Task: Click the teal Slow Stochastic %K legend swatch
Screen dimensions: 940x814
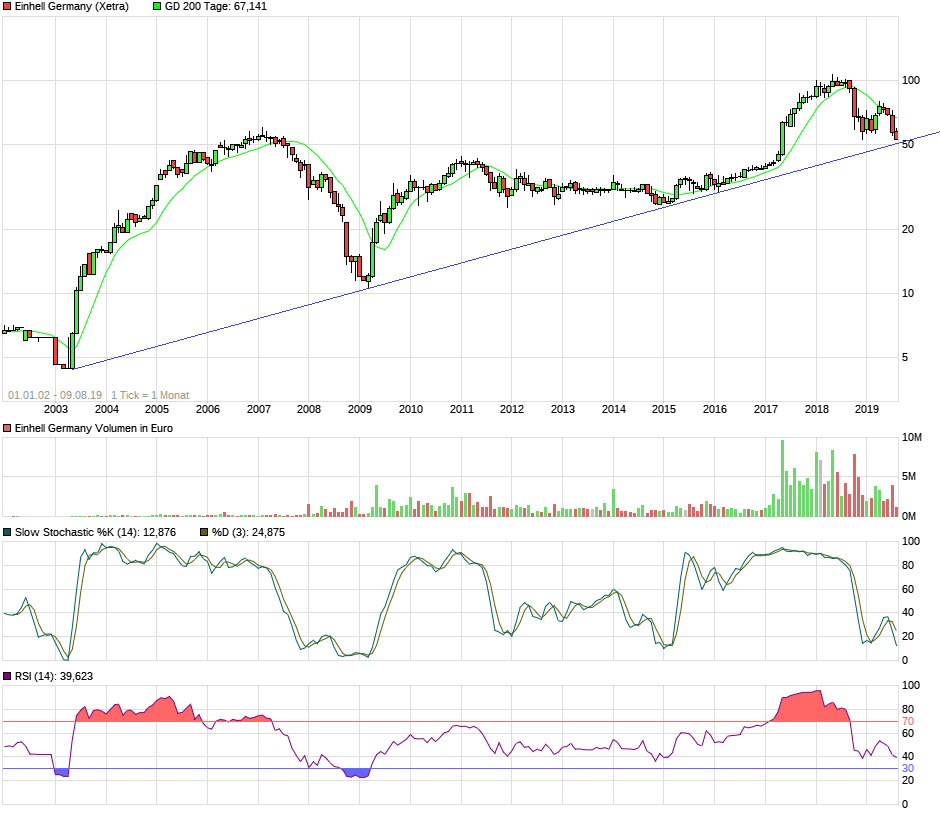Action: pos(7,532)
